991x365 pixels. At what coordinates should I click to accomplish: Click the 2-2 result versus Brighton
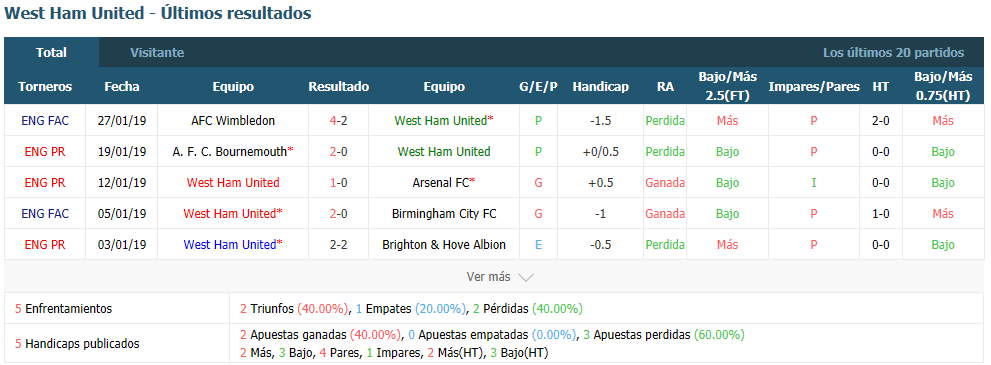[338, 244]
